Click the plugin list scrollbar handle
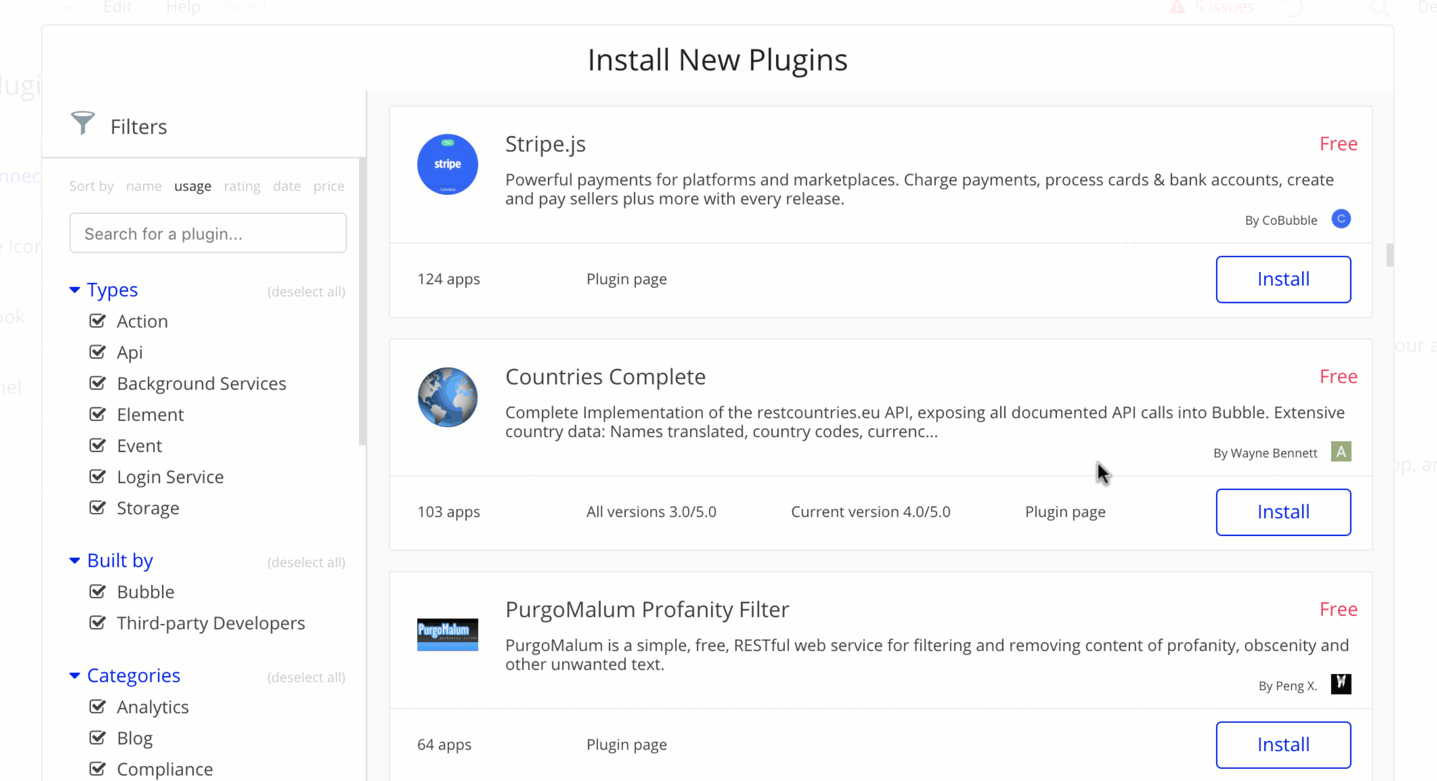 click(1390, 255)
